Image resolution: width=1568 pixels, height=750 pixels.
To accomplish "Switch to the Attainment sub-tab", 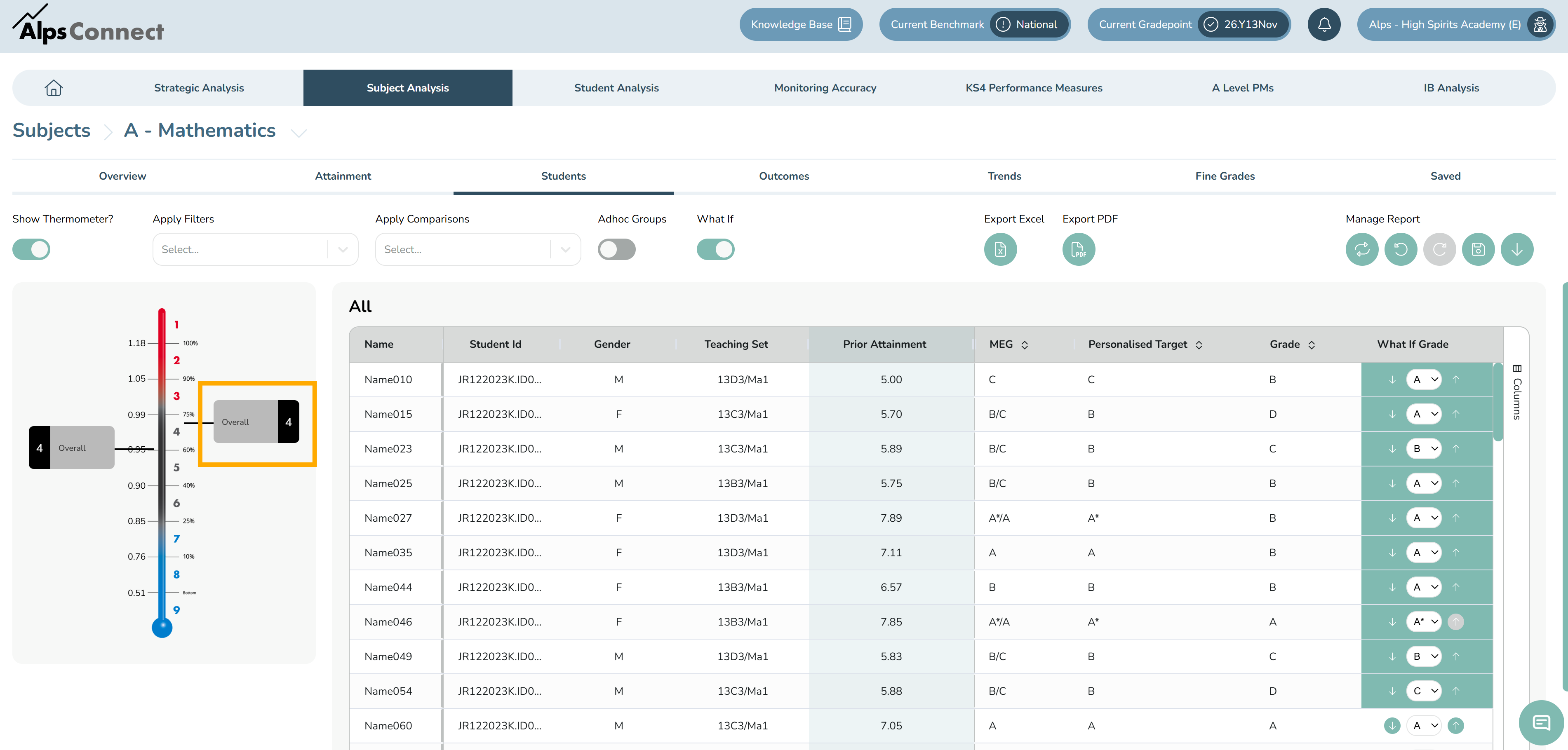I will (343, 176).
